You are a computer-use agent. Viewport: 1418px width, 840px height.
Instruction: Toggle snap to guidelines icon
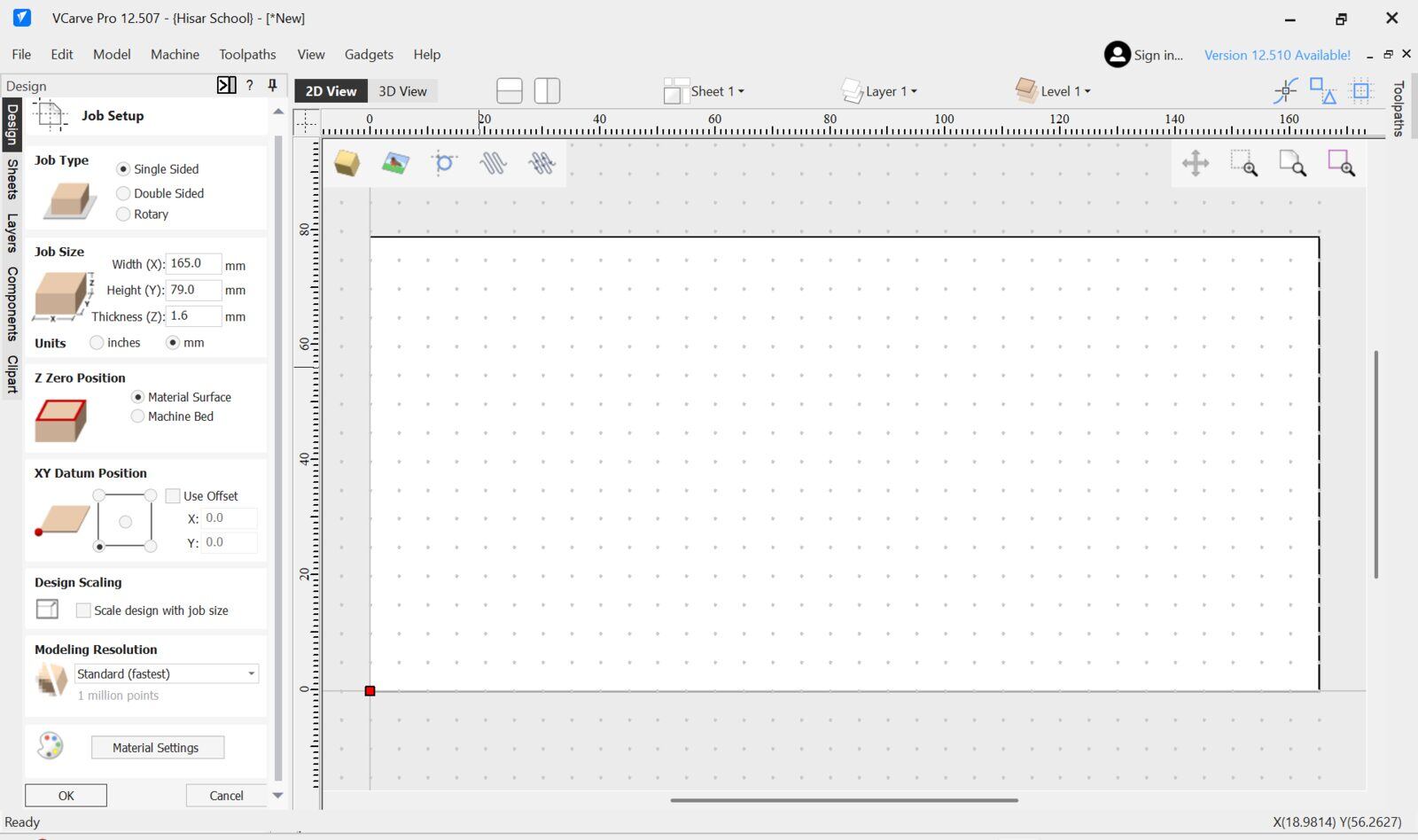coord(1285,90)
